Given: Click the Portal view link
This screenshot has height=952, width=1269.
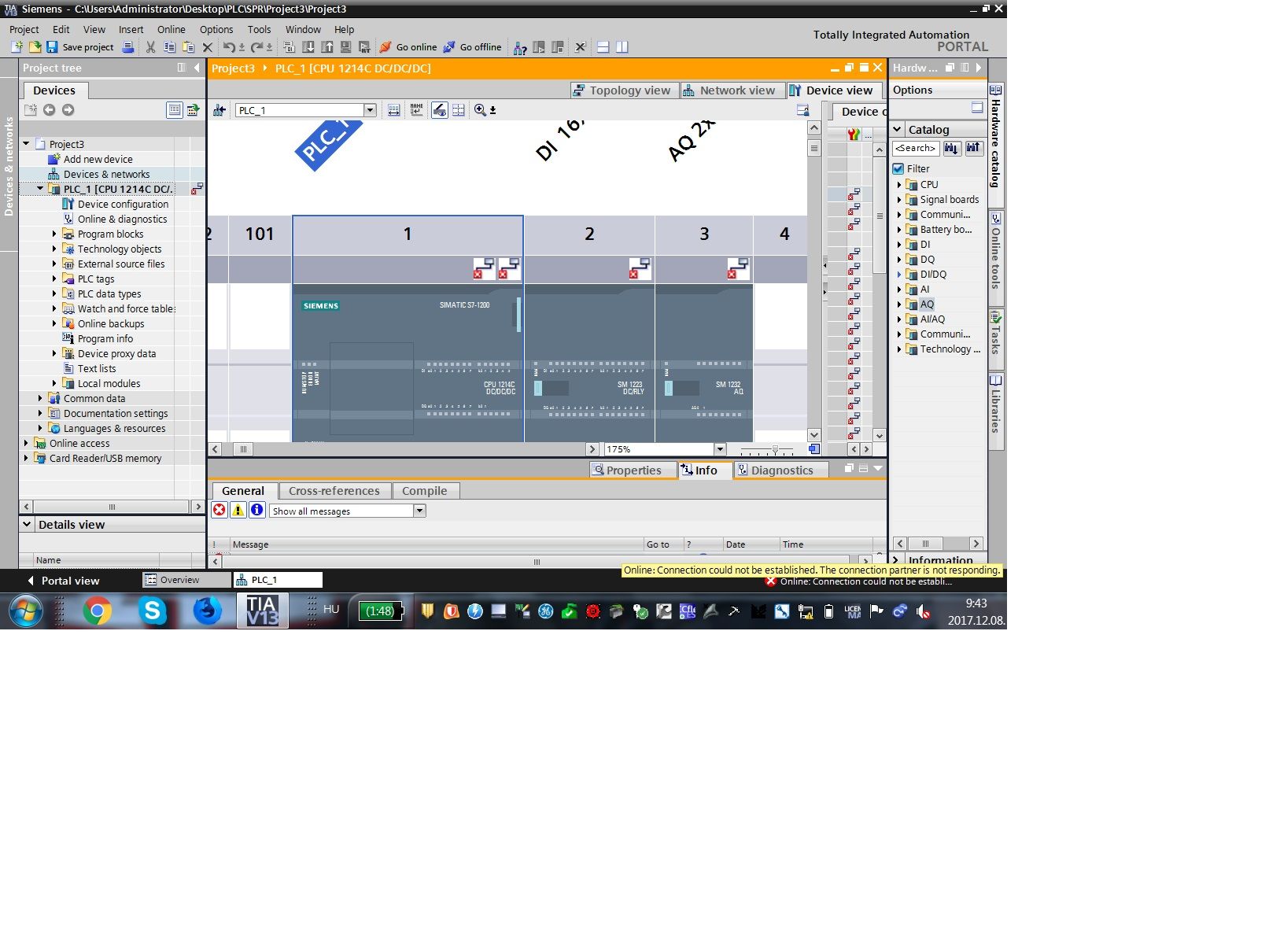Looking at the screenshot, I should tap(64, 581).
